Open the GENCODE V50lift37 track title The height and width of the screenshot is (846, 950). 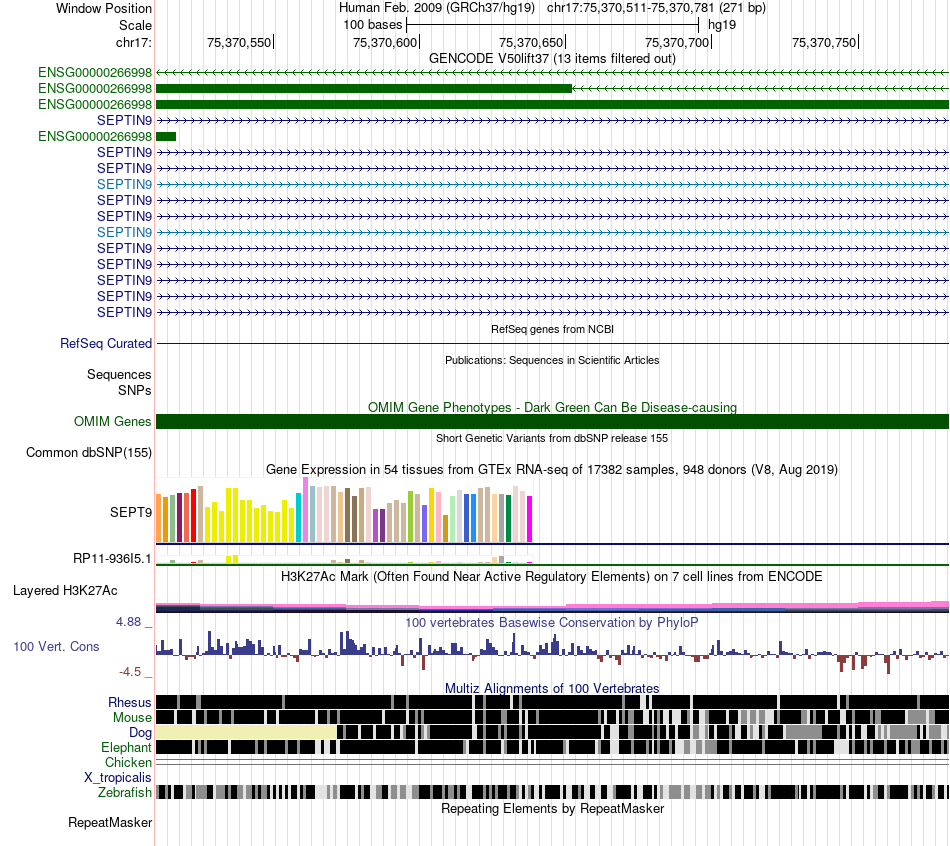(552, 58)
